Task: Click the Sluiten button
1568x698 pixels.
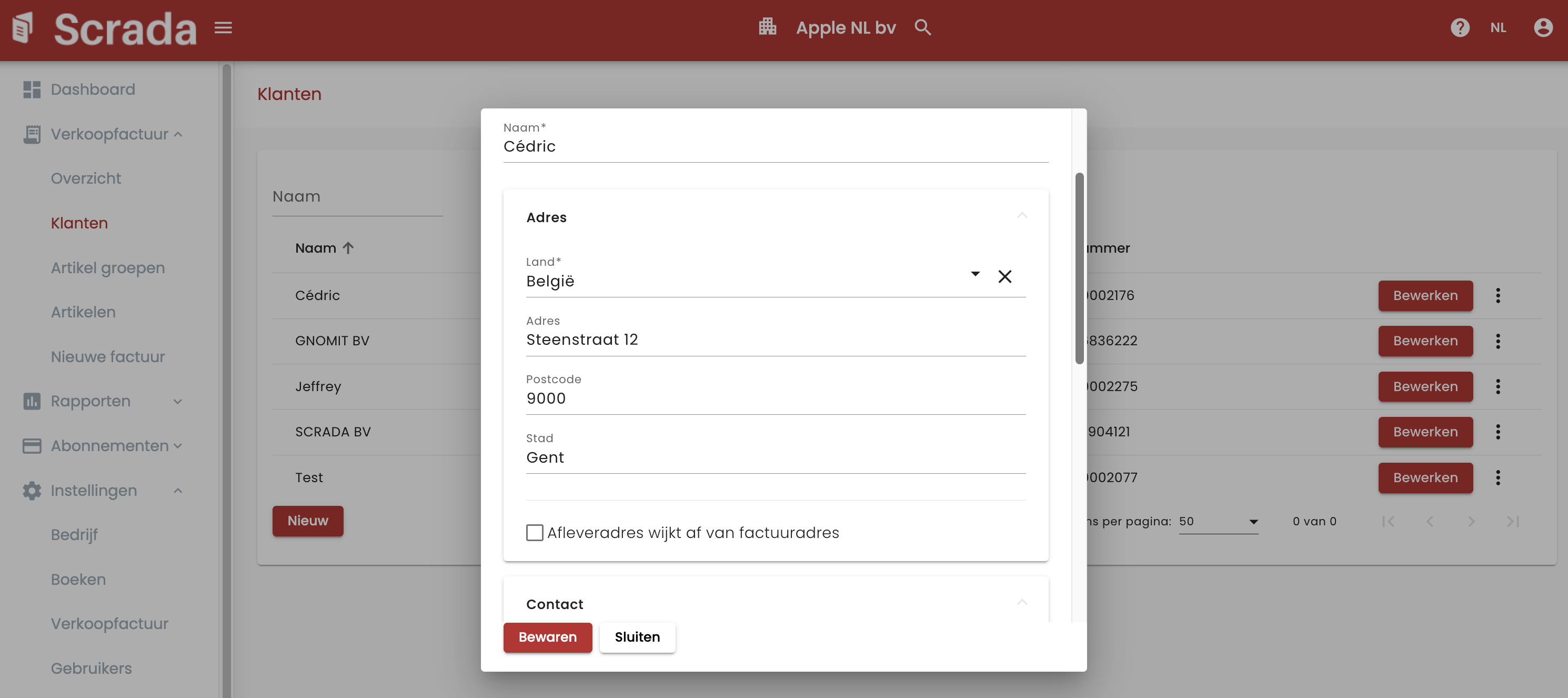Action: coord(637,637)
